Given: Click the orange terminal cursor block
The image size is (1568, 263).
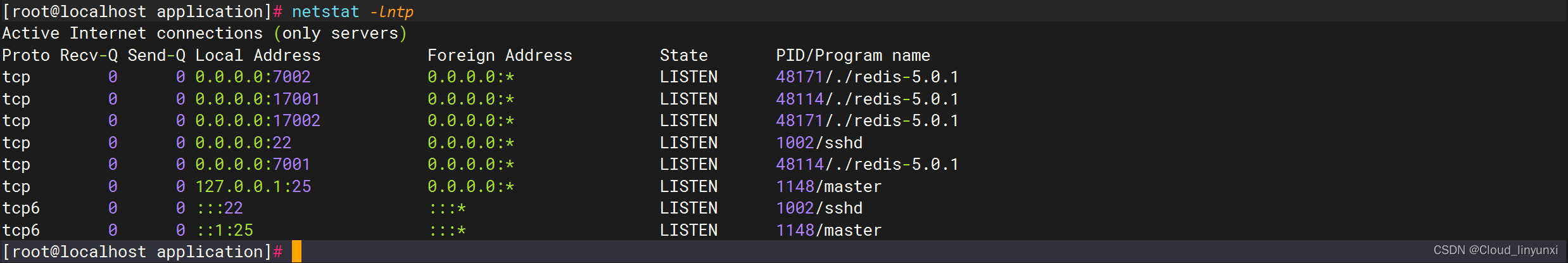Looking at the screenshot, I should click(x=296, y=252).
